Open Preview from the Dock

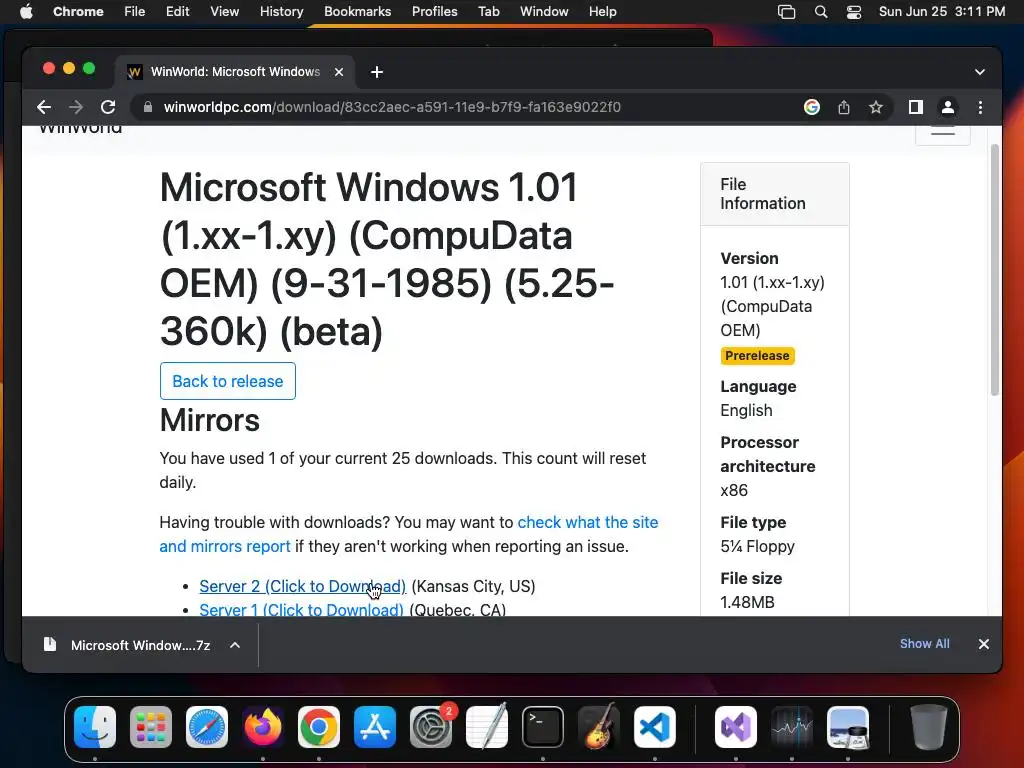tap(848, 727)
